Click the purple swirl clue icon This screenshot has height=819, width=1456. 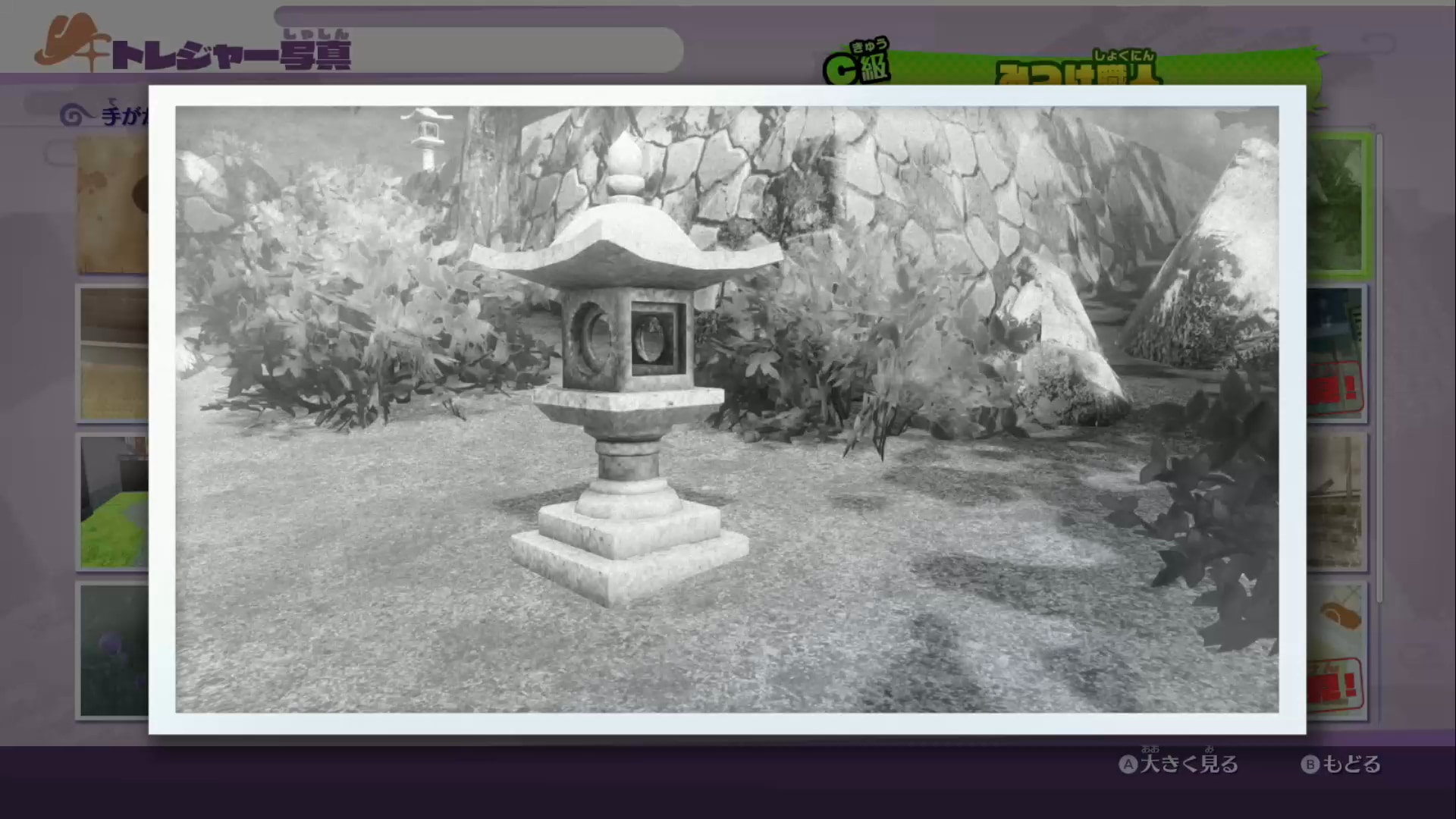(x=76, y=116)
